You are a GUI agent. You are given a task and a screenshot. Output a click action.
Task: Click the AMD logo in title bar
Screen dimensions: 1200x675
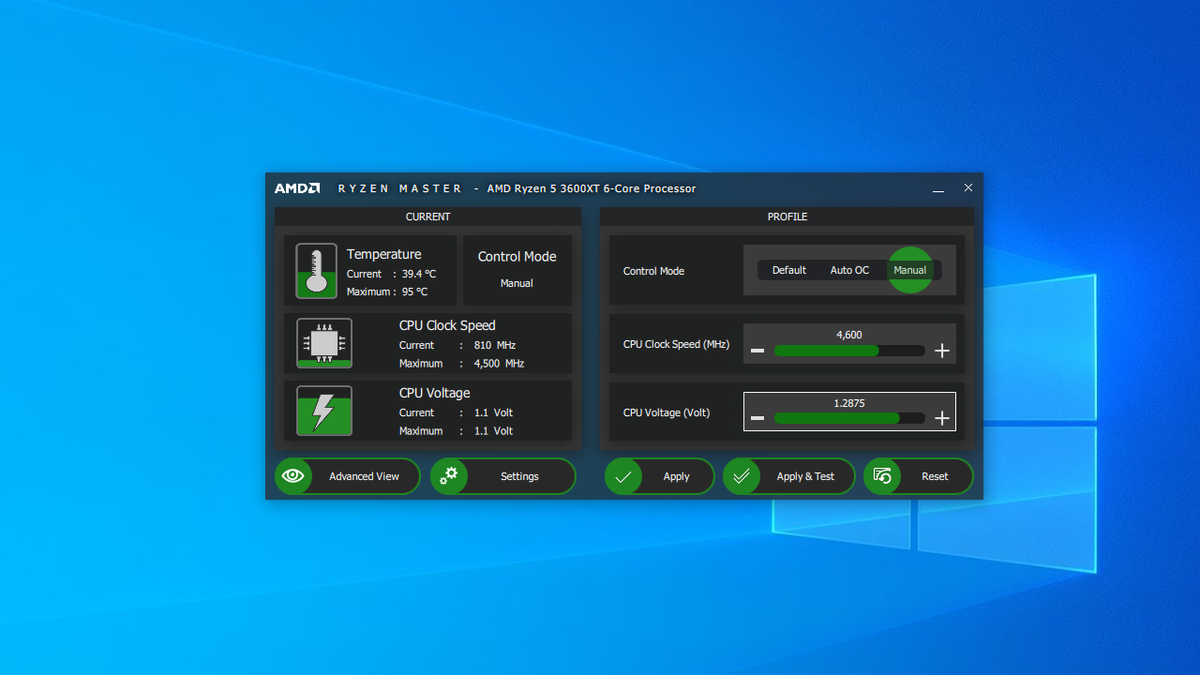[x=297, y=188]
